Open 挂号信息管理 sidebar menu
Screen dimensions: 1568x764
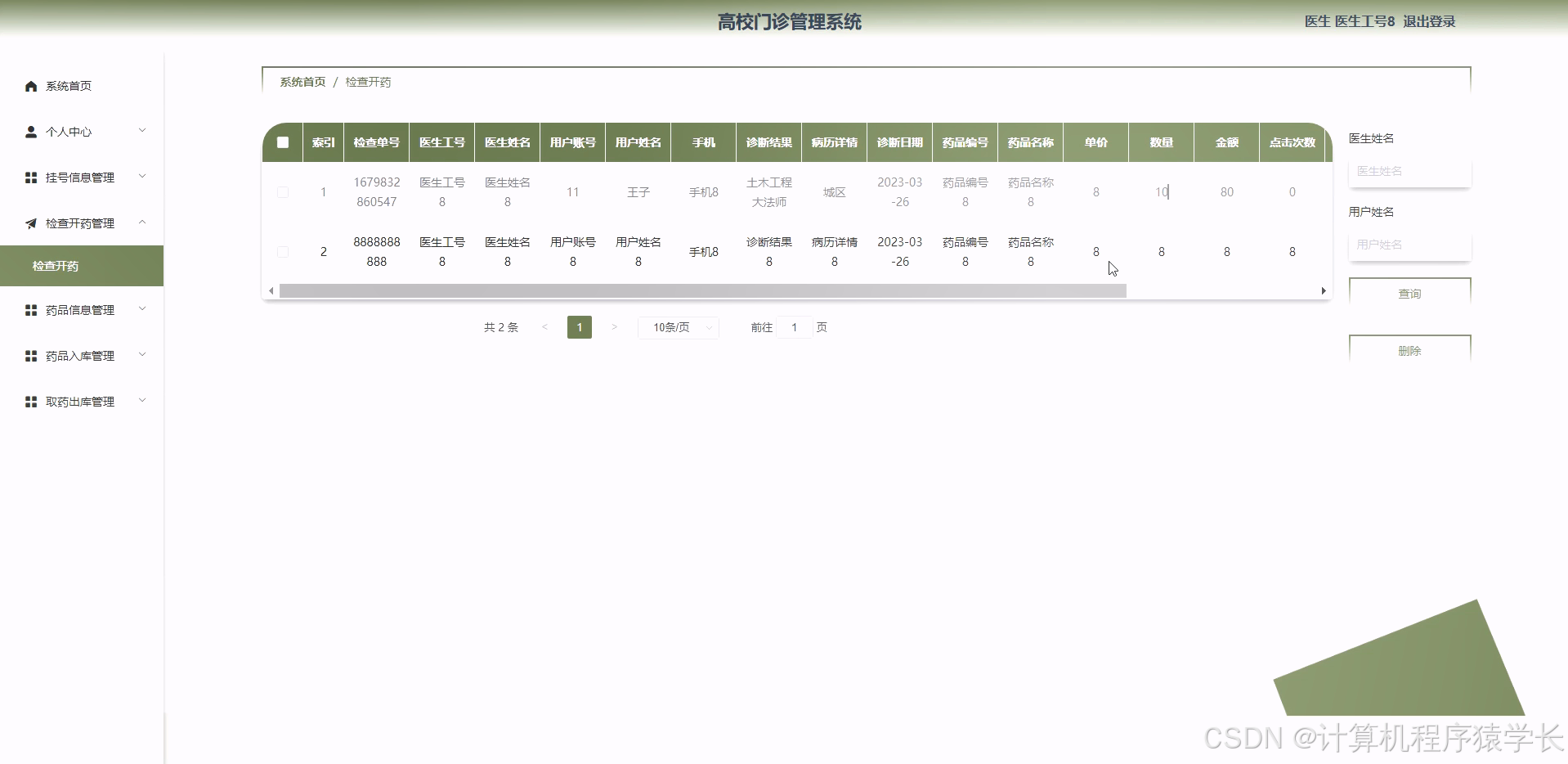tap(82, 178)
